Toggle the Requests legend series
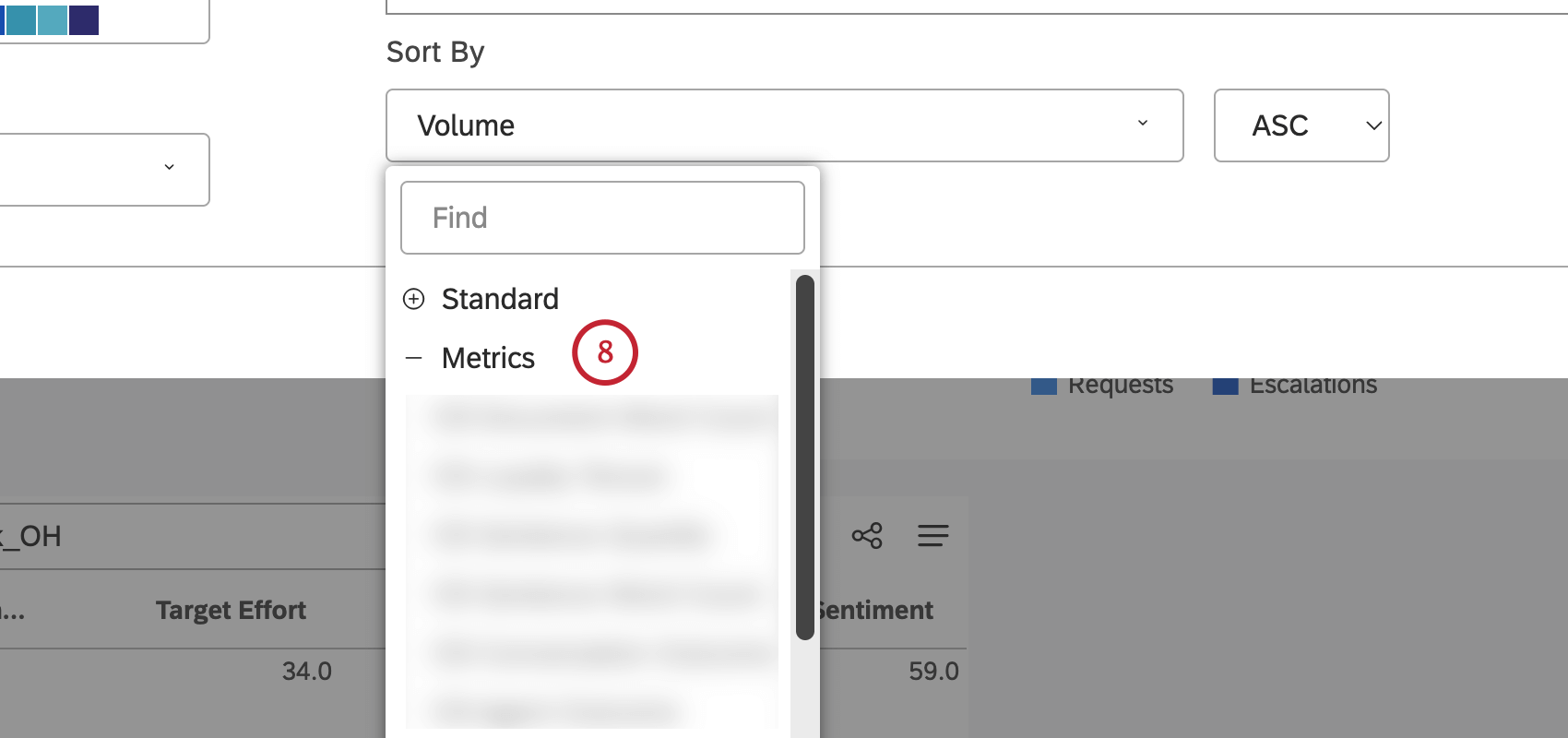This screenshot has width=1568, height=738. point(1120,386)
